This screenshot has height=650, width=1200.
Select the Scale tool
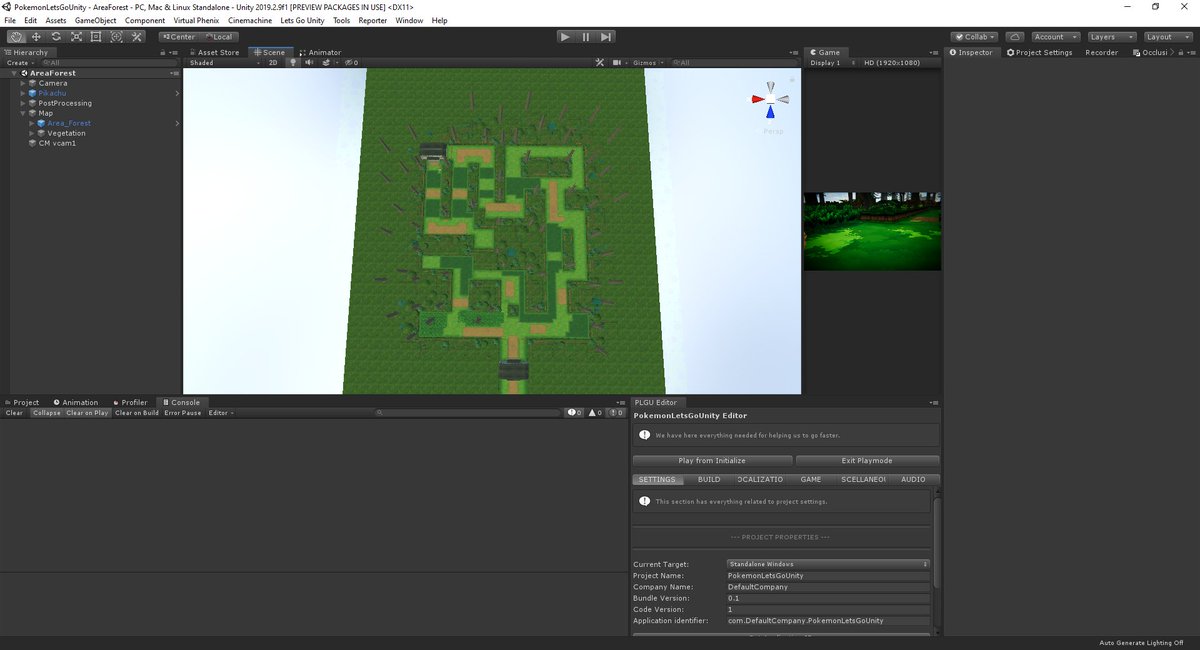coord(76,37)
